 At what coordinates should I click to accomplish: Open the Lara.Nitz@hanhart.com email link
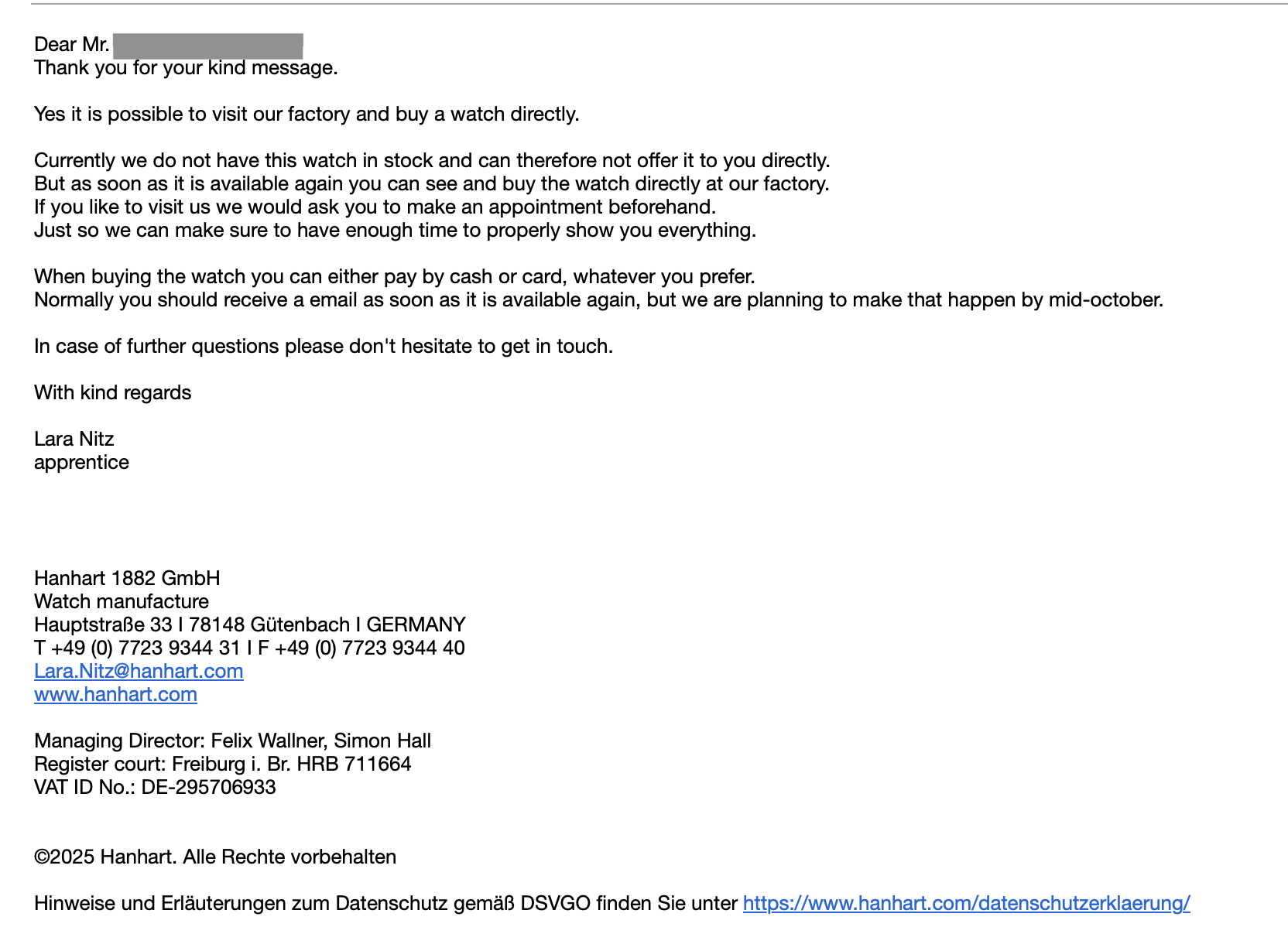tap(139, 671)
